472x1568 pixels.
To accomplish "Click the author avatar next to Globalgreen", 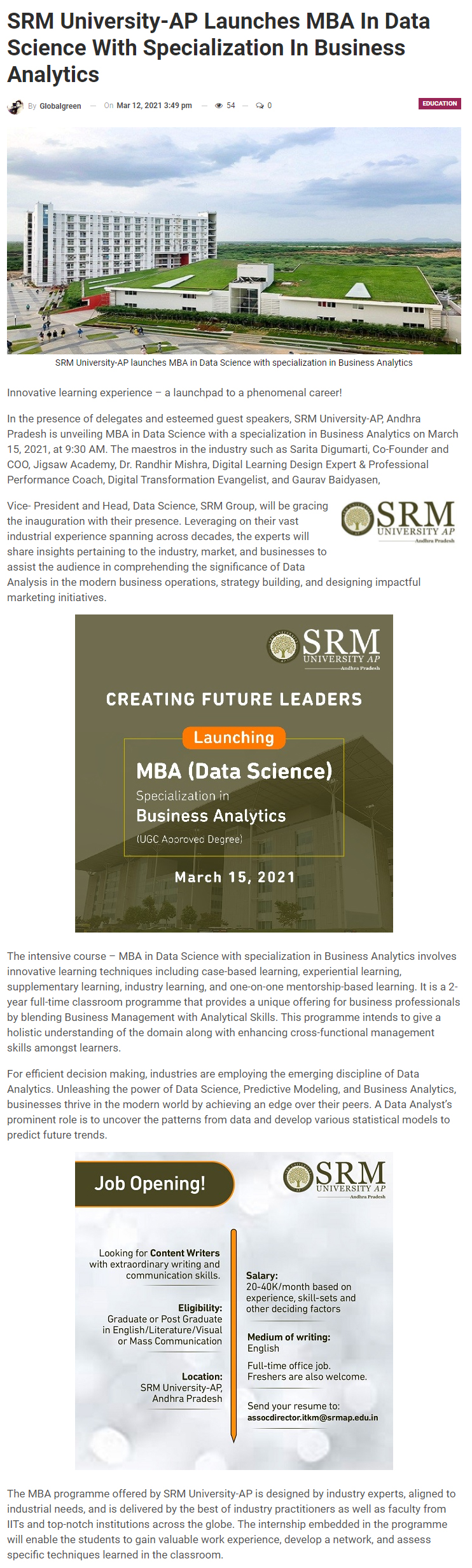I will 15,106.
